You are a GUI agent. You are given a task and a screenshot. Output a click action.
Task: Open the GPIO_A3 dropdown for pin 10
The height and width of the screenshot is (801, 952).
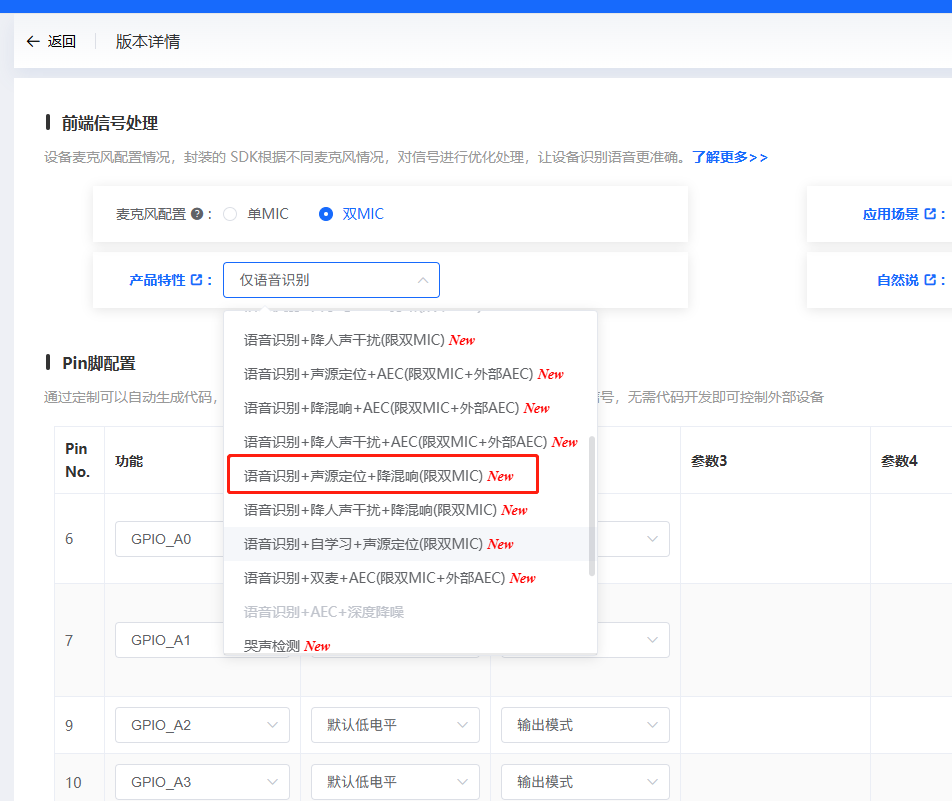pos(202,782)
